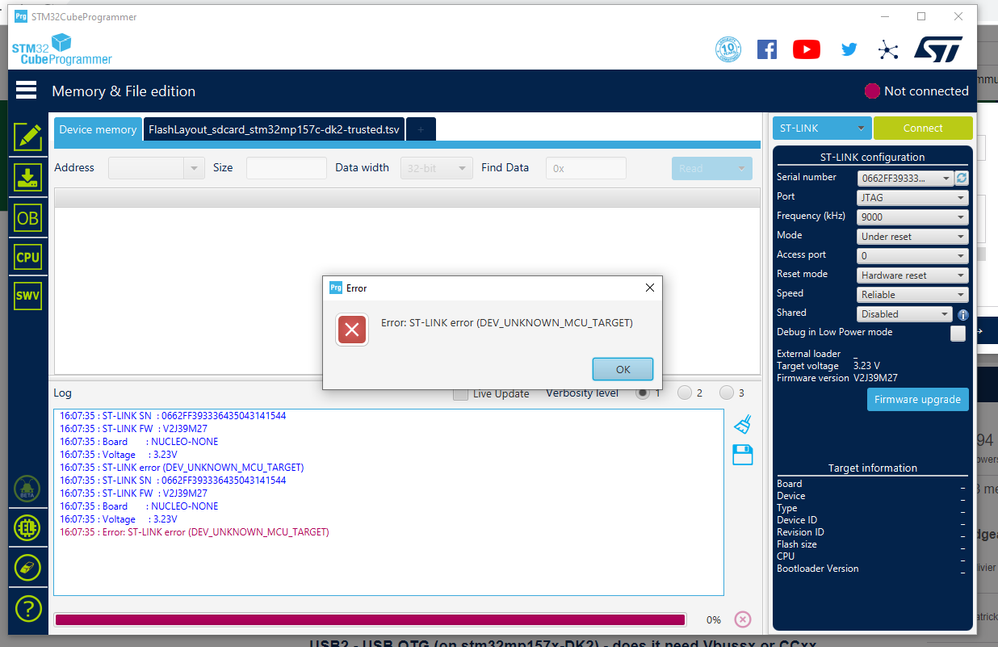Click the Firmware upgrade button
This screenshot has width=998, height=647.
click(917, 400)
